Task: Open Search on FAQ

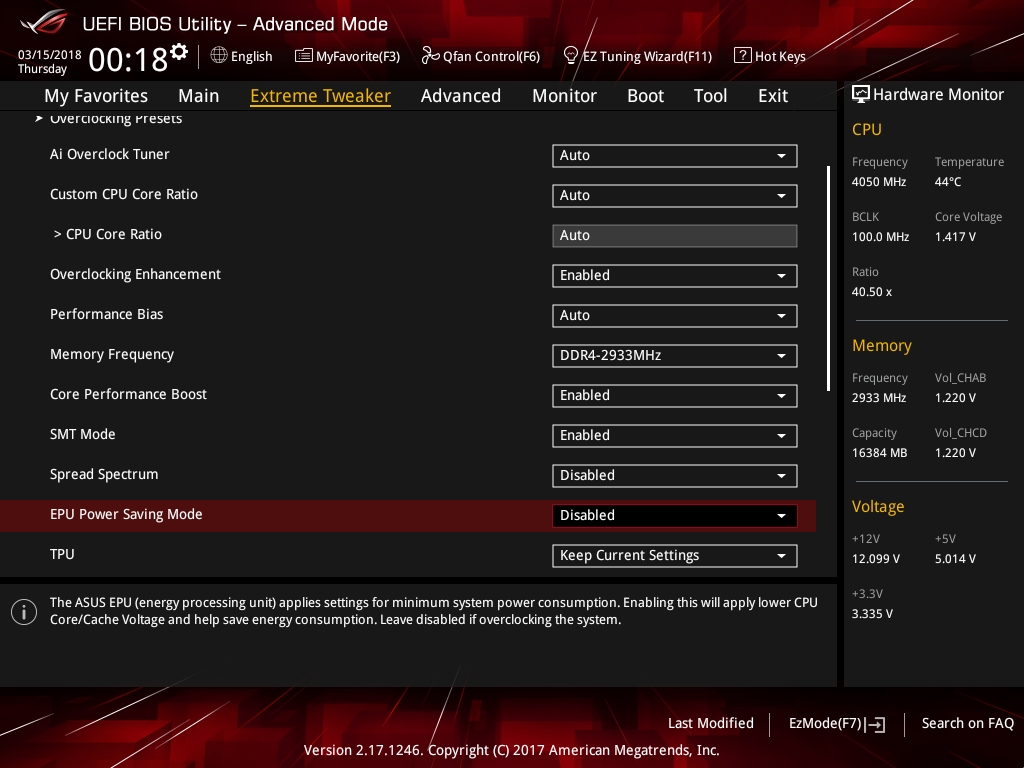Action: pyautogui.click(x=967, y=724)
